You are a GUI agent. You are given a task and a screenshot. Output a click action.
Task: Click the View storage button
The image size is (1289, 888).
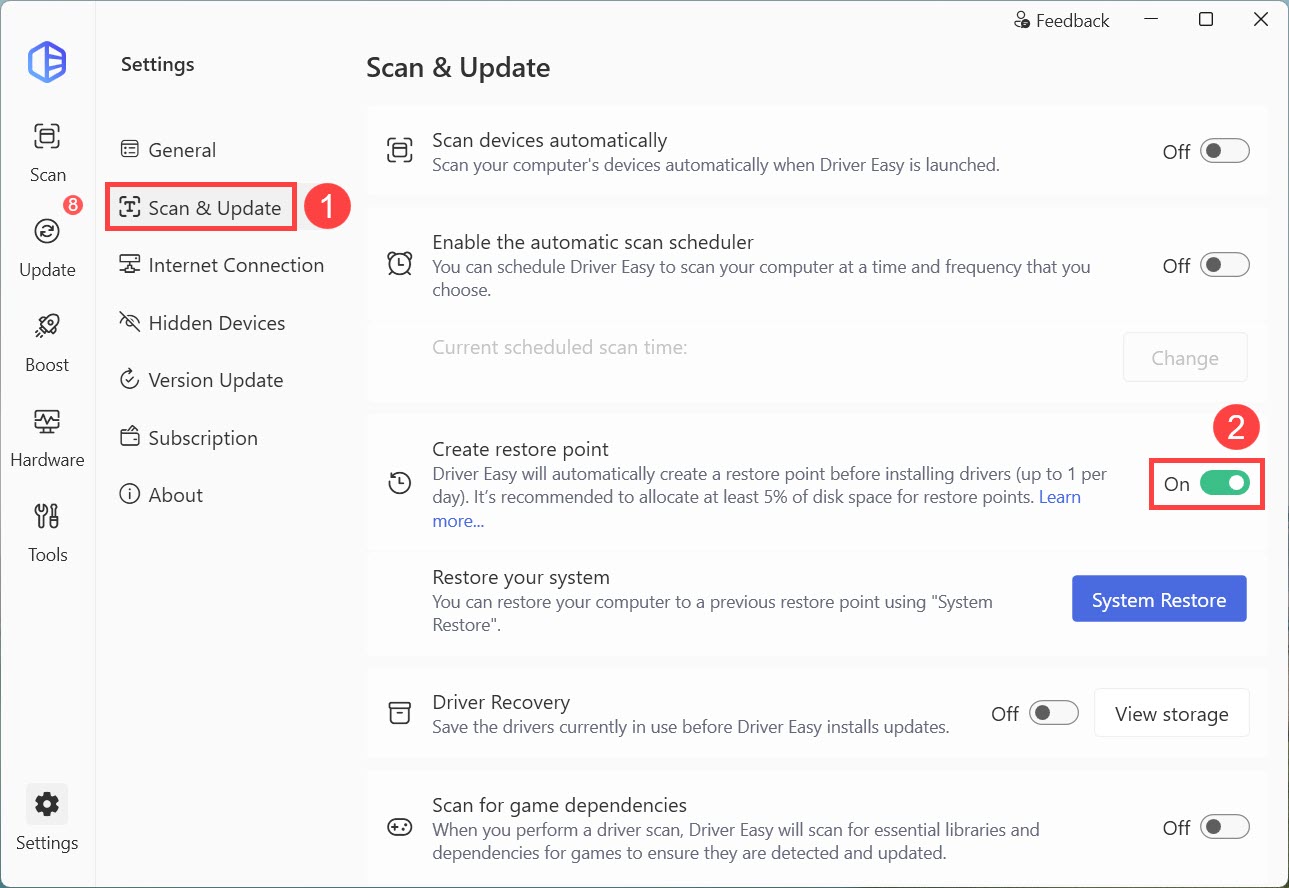(x=1172, y=713)
